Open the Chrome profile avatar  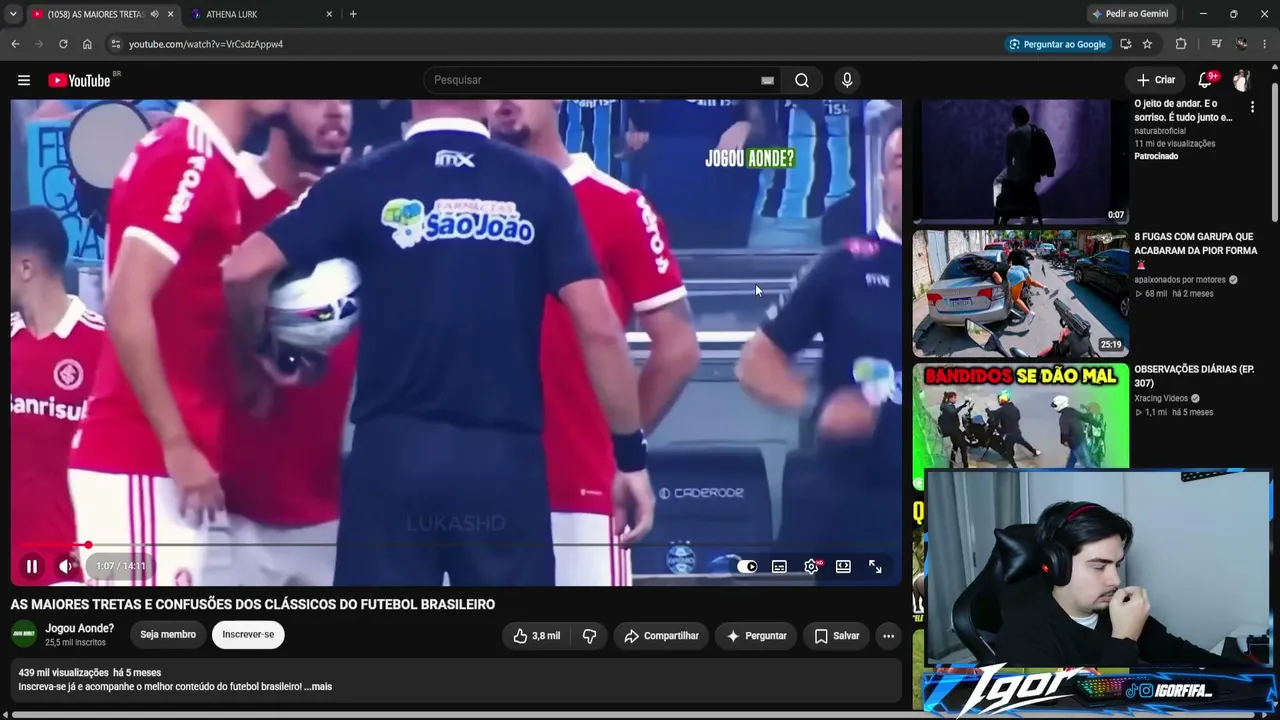1241,44
